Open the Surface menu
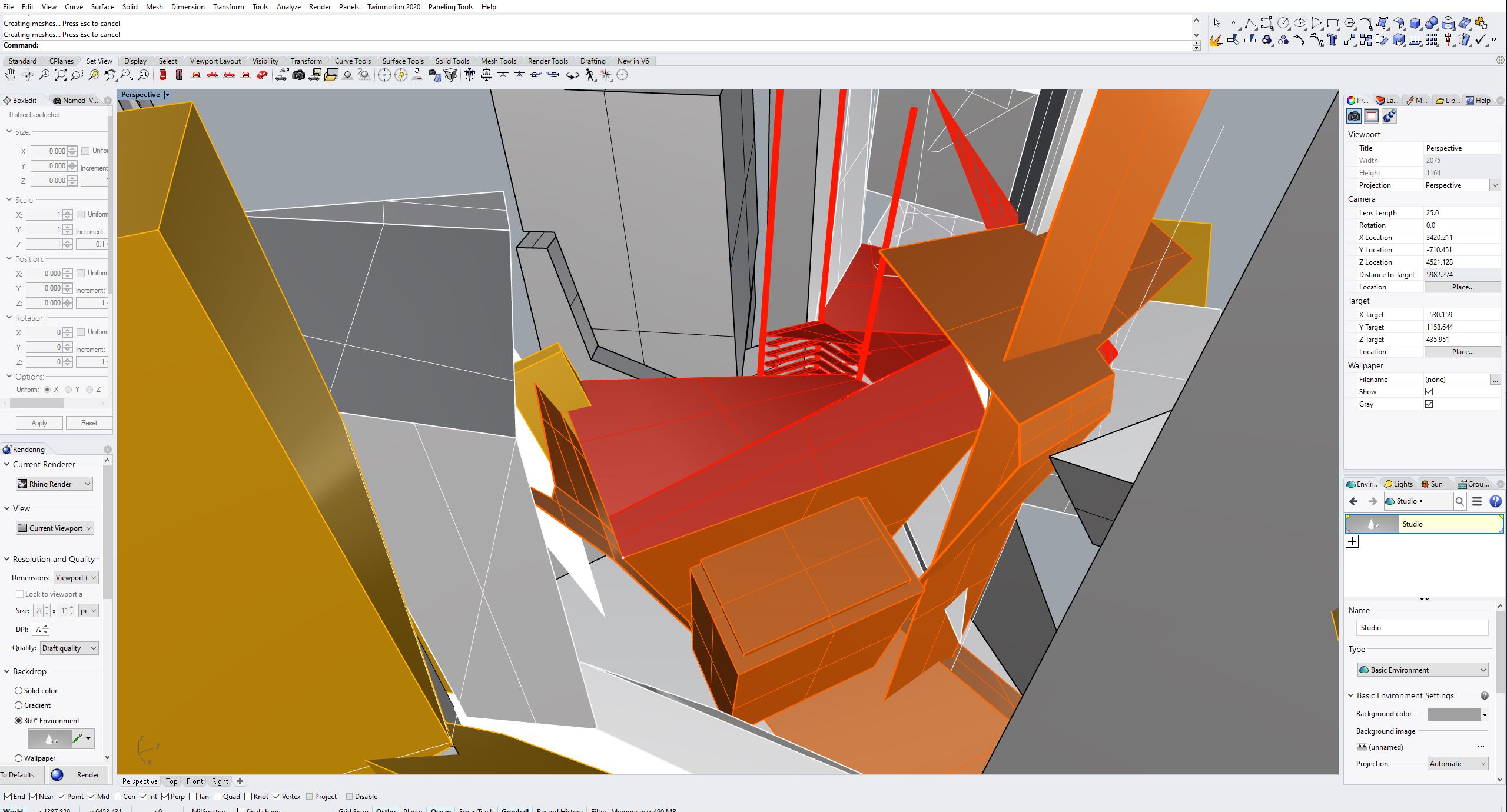This screenshot has width=1507, height=812. [102, 6]
